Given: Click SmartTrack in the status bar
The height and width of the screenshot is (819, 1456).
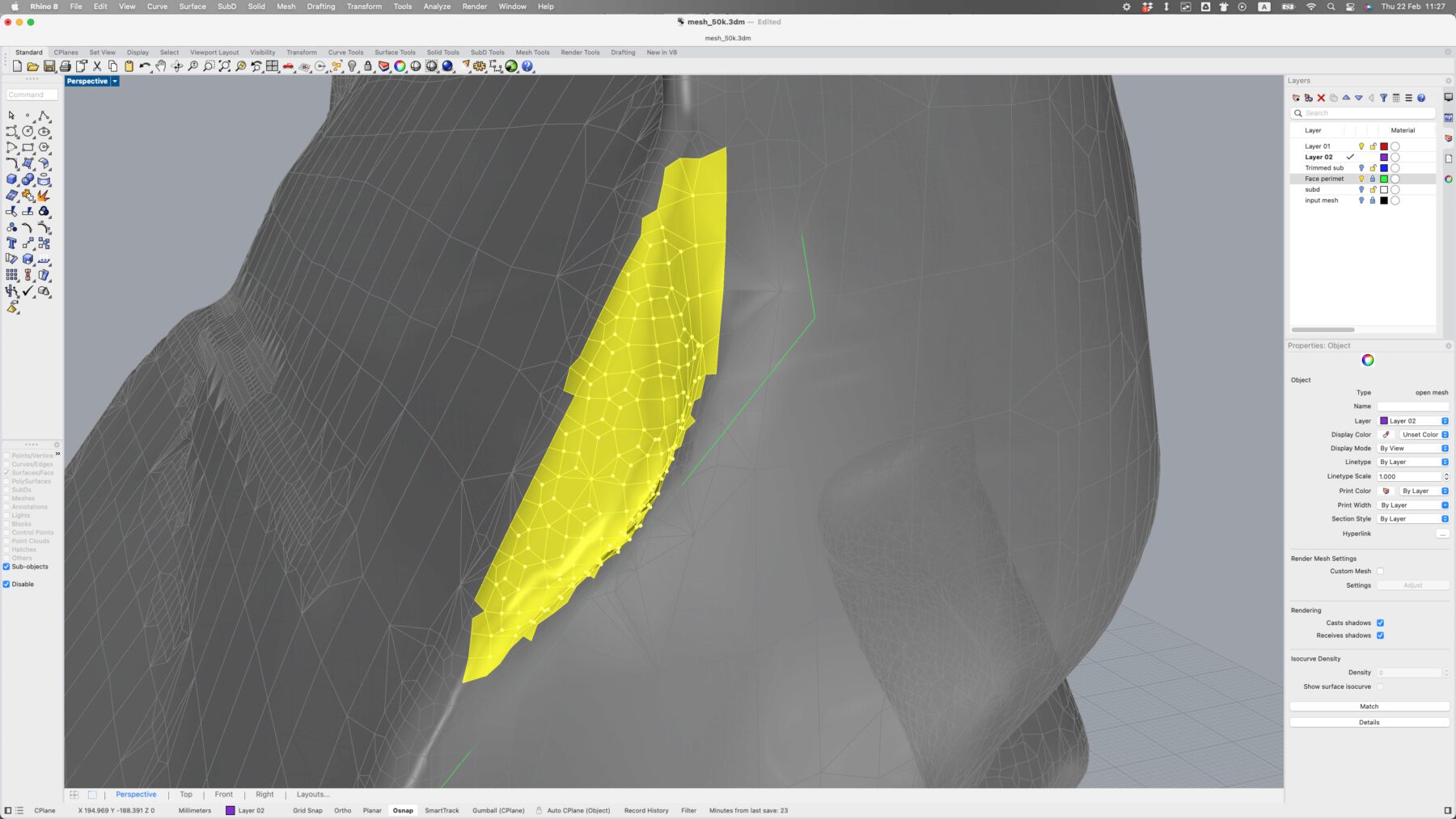Looking at the screenshot, I should pyautogui.click(x=442, y=811).
